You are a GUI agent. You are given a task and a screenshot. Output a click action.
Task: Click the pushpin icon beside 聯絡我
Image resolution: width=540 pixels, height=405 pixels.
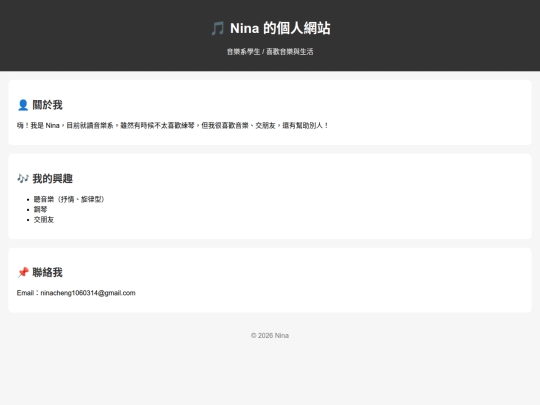[23, 272]
